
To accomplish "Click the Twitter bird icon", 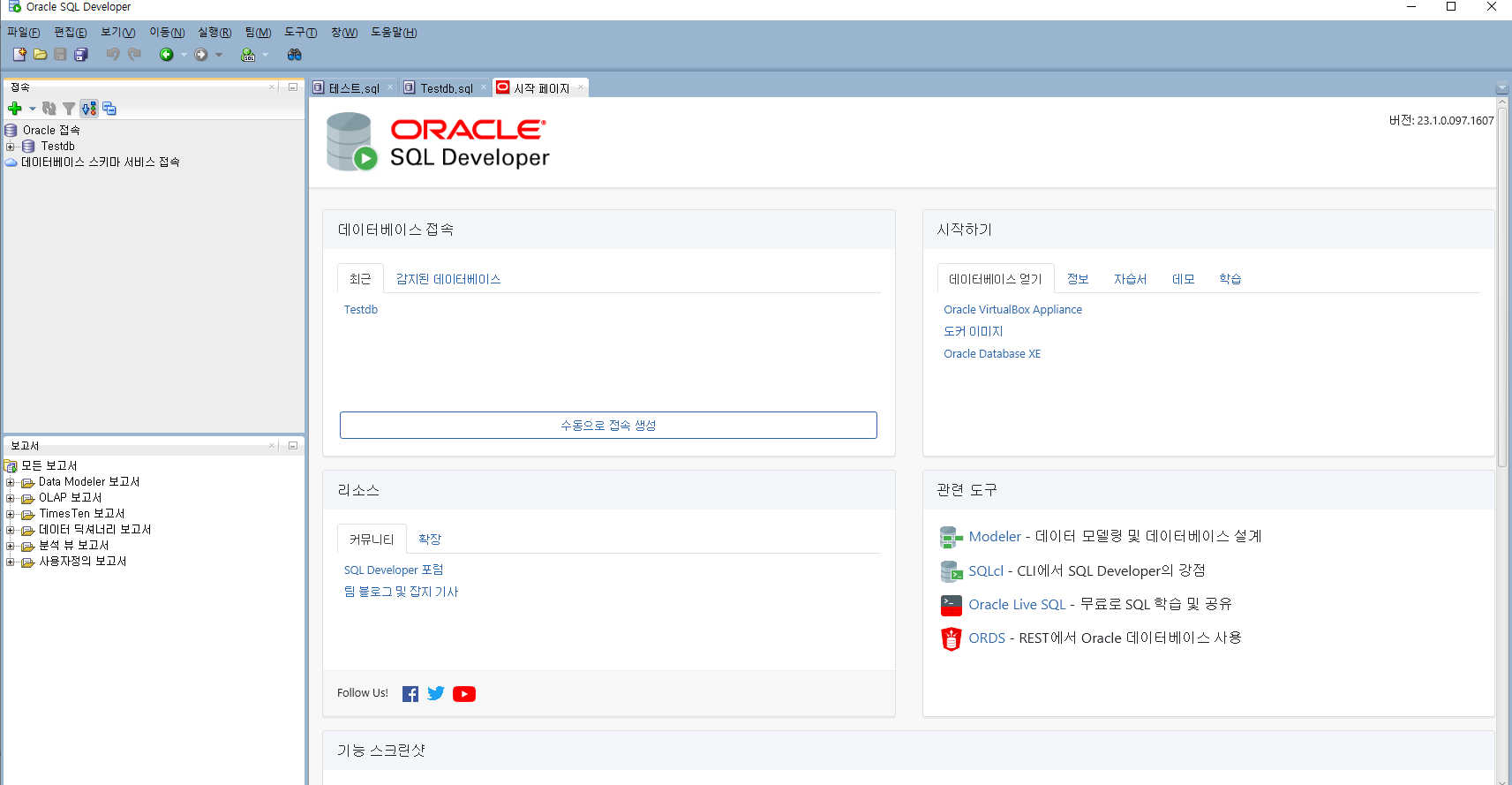I will (x=436, y=694).
